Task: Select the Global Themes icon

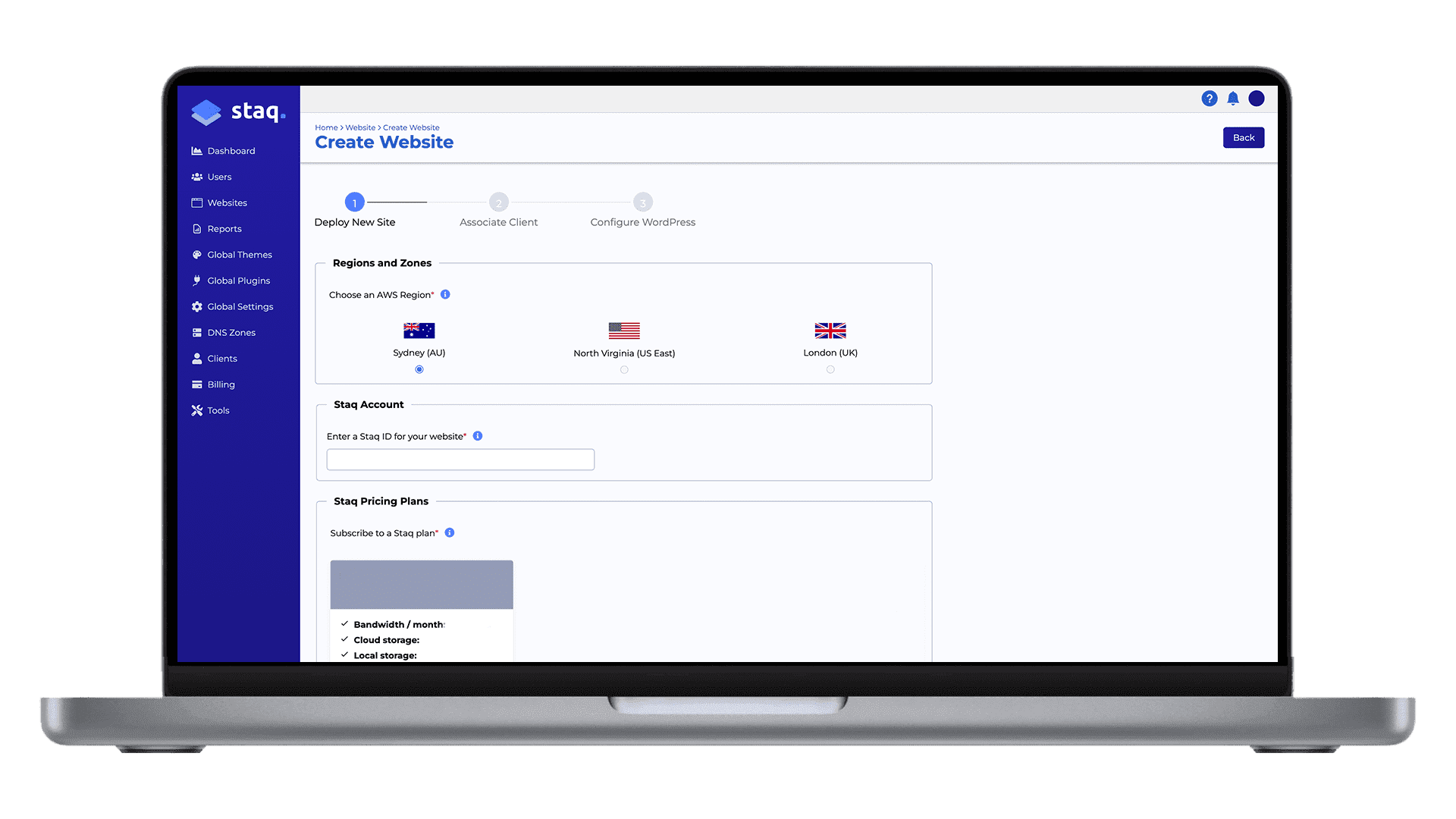Action: 197,254
